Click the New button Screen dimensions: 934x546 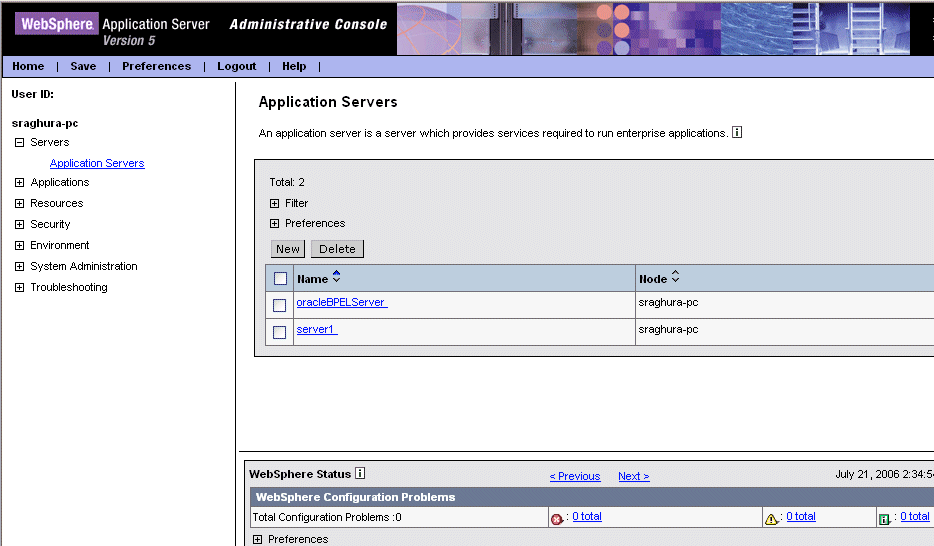click(x=288, y=249)
